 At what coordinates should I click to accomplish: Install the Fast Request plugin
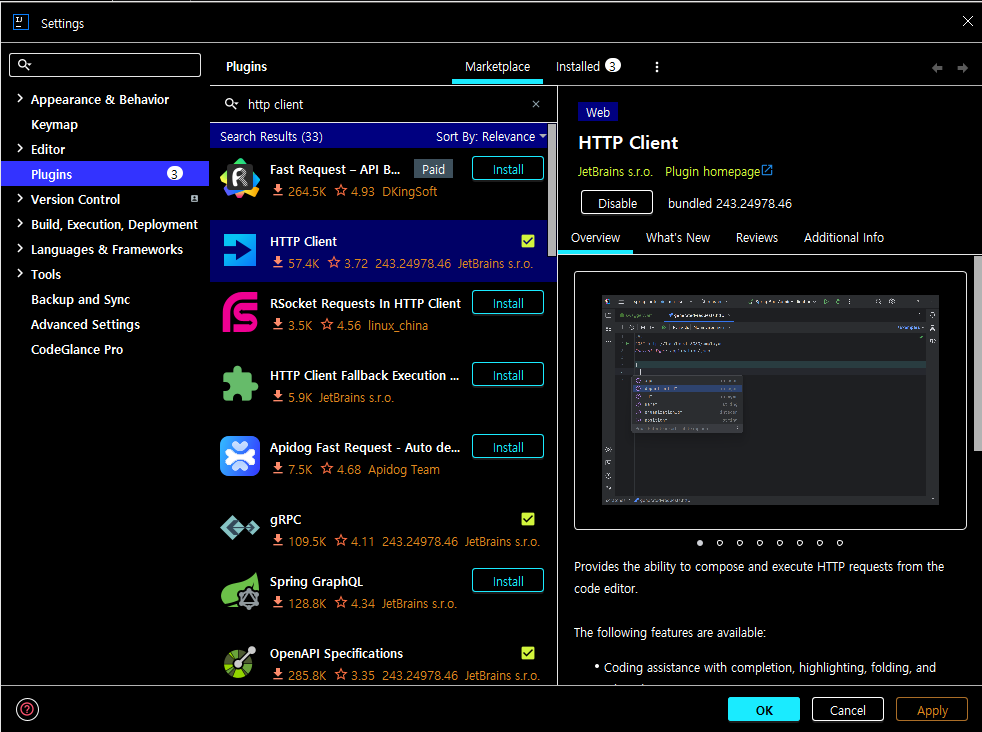pos(508,169)
